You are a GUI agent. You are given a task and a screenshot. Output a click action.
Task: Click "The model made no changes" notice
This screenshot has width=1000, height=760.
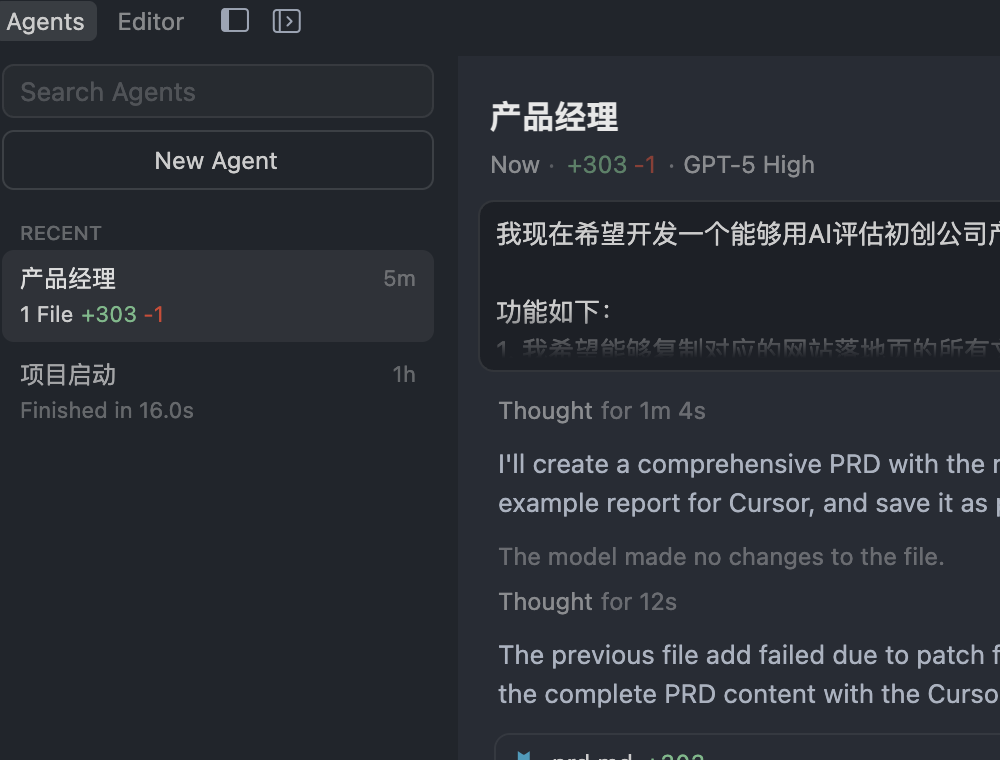721,557
